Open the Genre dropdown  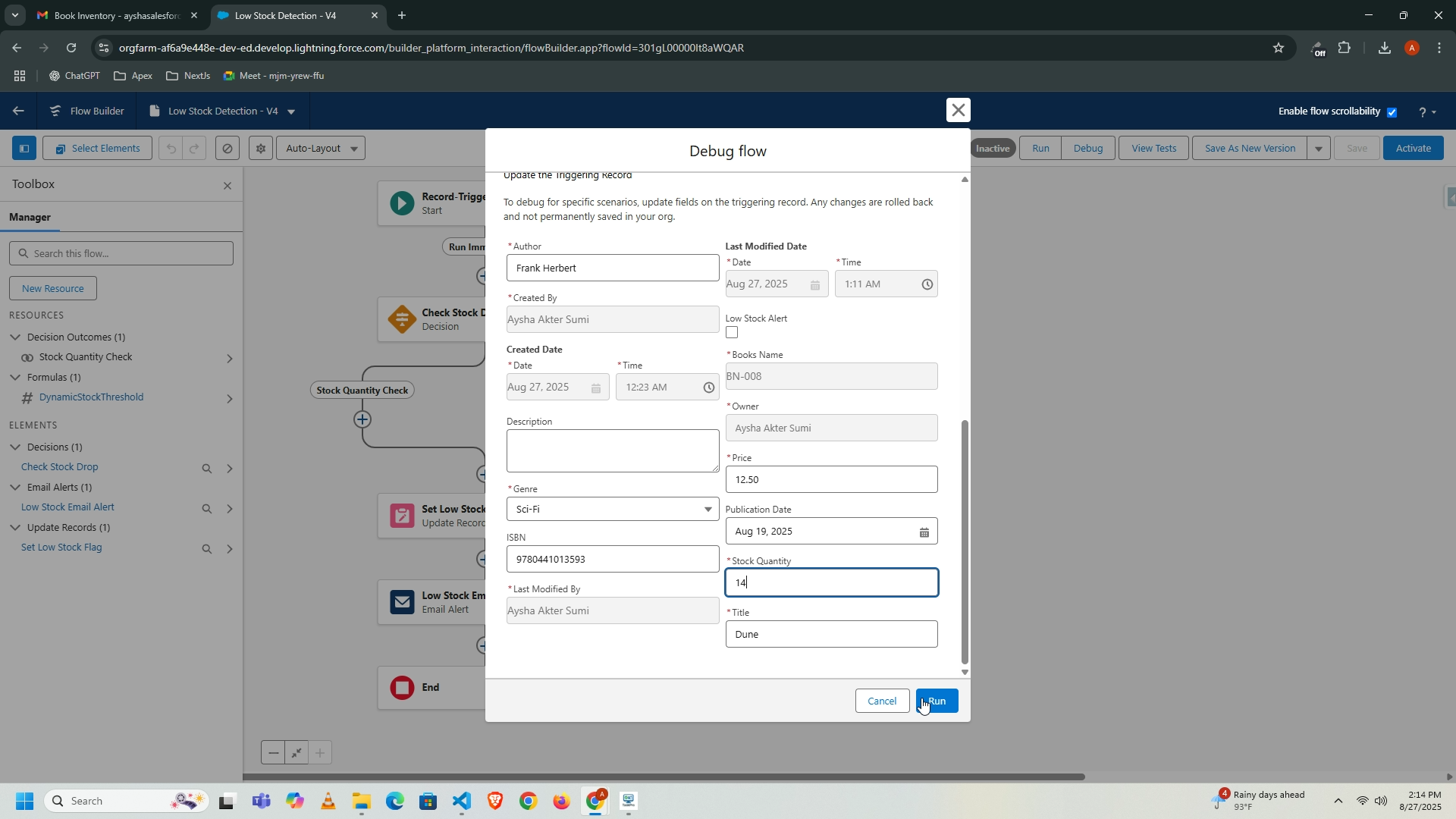coord(612,510)
